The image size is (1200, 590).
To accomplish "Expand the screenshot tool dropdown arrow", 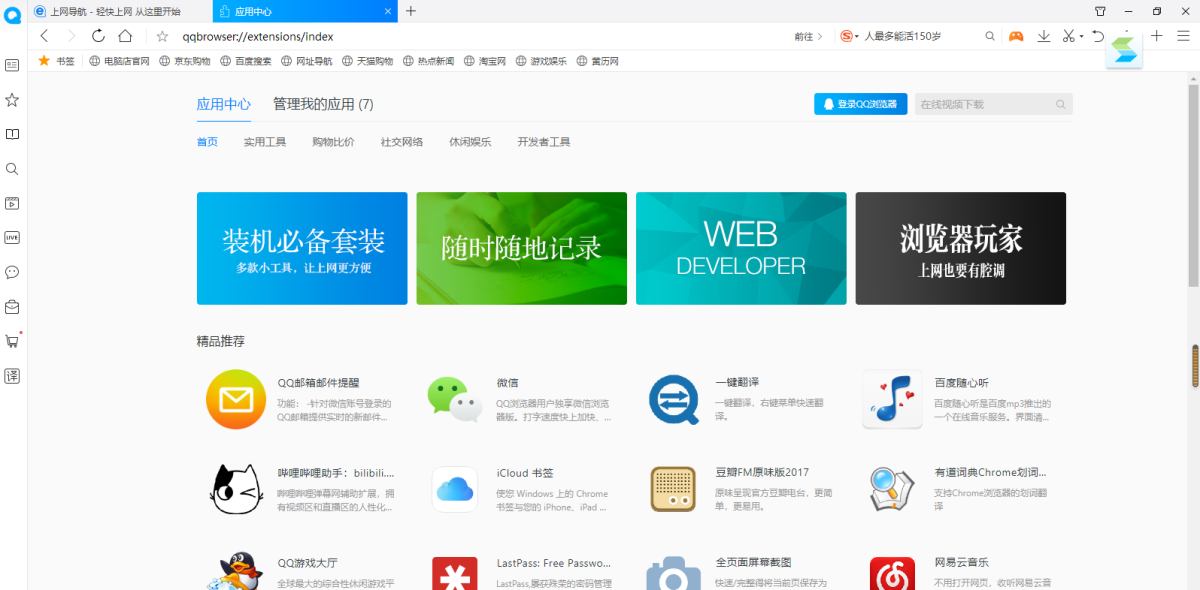I will [x=1081, y=37].
